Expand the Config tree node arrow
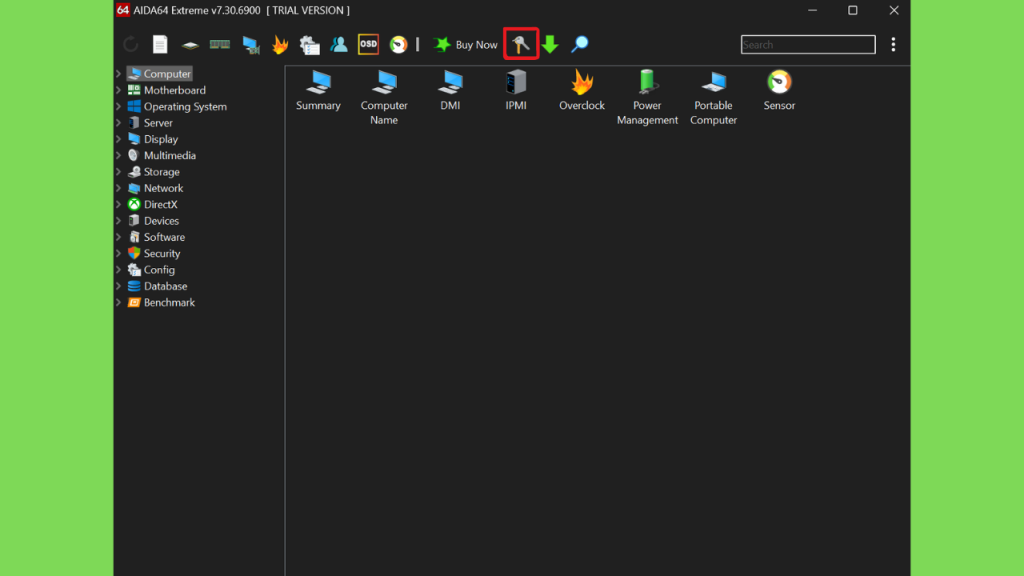1024x576 pixels. pyautogui.click(x=119, y=270)
